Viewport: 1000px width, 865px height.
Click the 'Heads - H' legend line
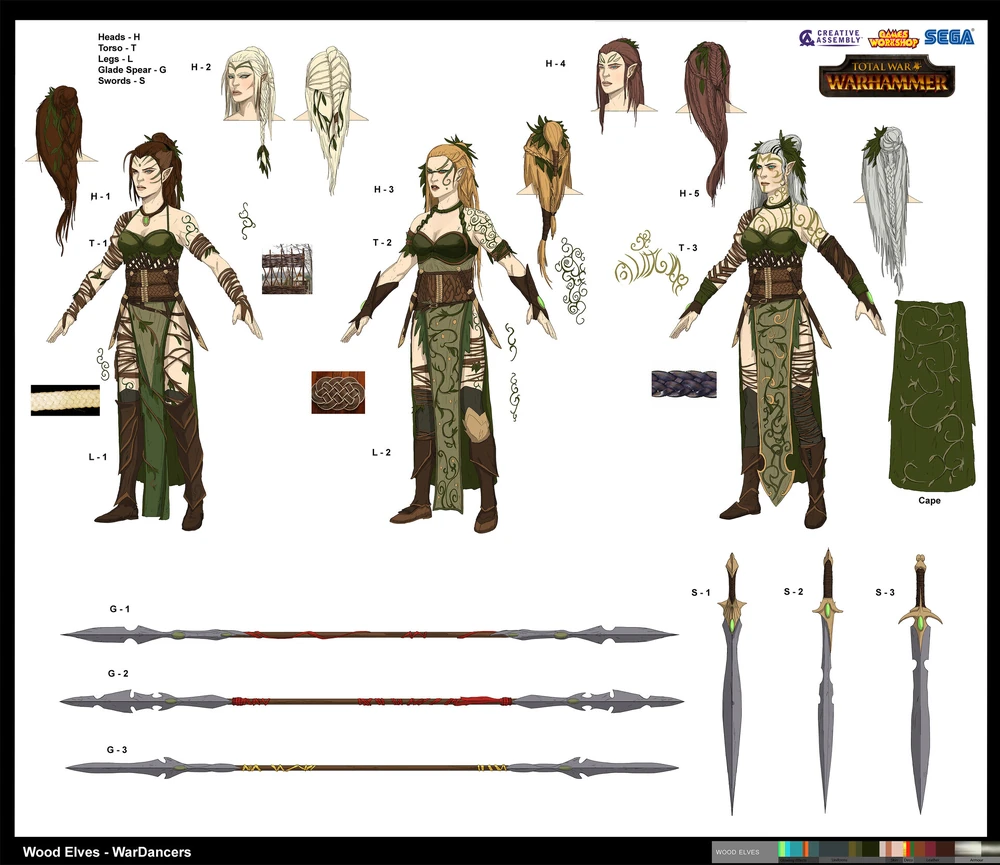pos(119,37)
